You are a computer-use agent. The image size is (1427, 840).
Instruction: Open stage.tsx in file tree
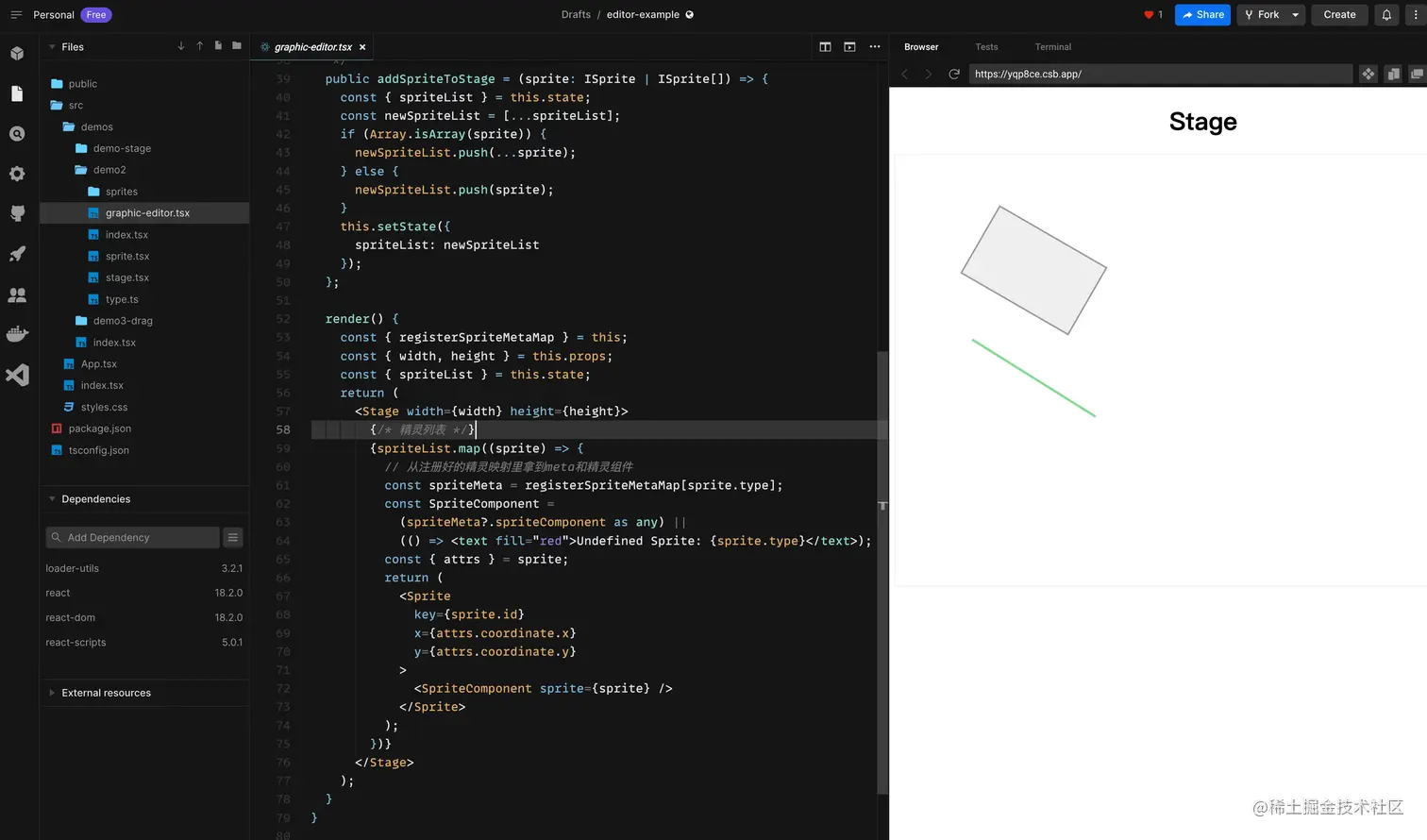click(x=144, y=277)
